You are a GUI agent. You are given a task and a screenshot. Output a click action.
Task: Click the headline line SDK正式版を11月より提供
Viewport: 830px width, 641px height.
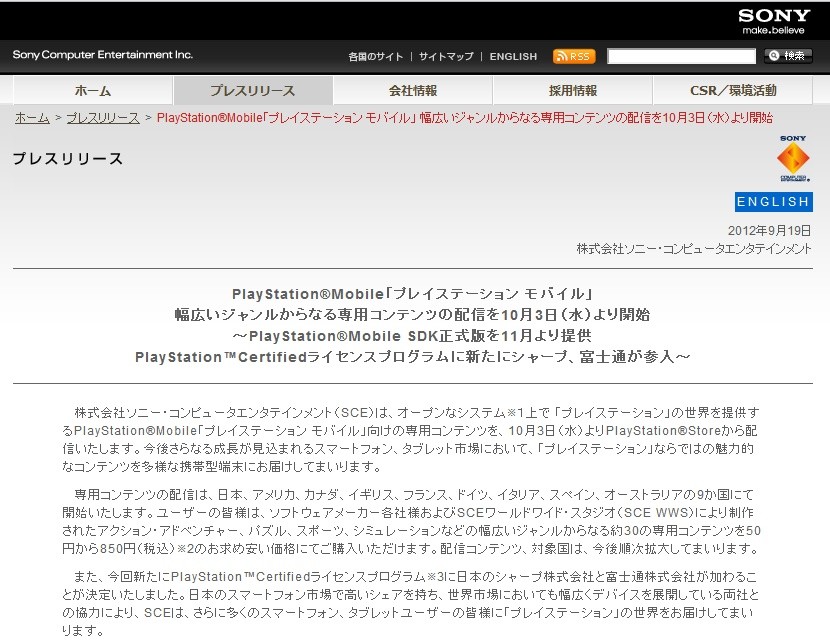click(413, 336)
